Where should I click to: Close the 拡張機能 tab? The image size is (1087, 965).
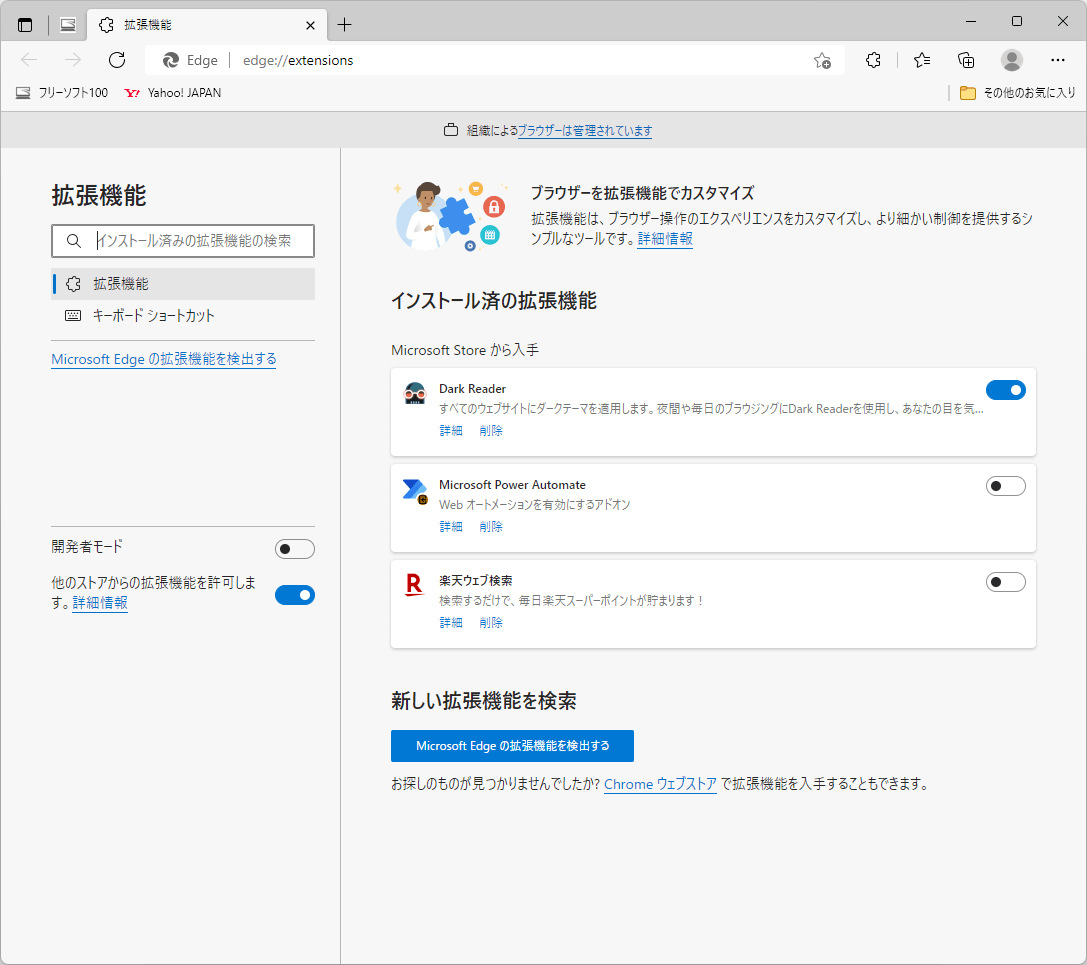(311, 26)
